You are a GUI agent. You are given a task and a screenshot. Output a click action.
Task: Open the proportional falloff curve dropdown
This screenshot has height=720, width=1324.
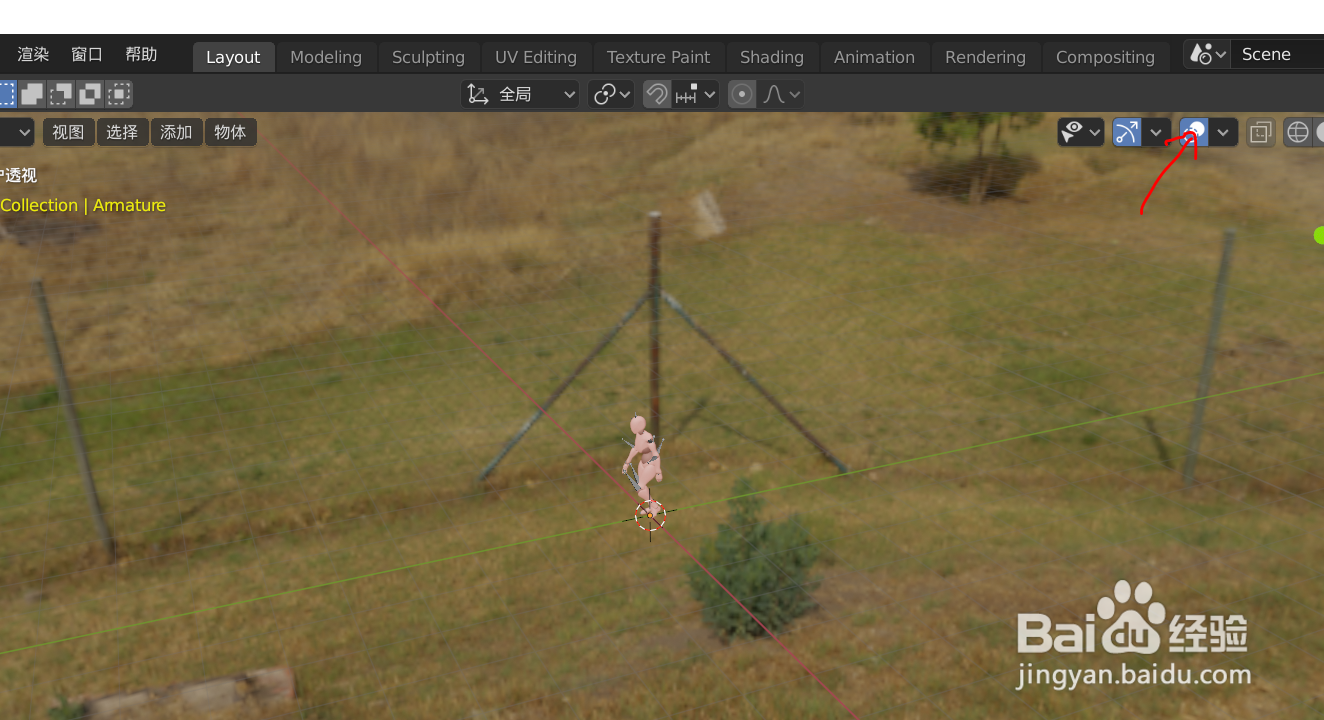click(781, 94)
